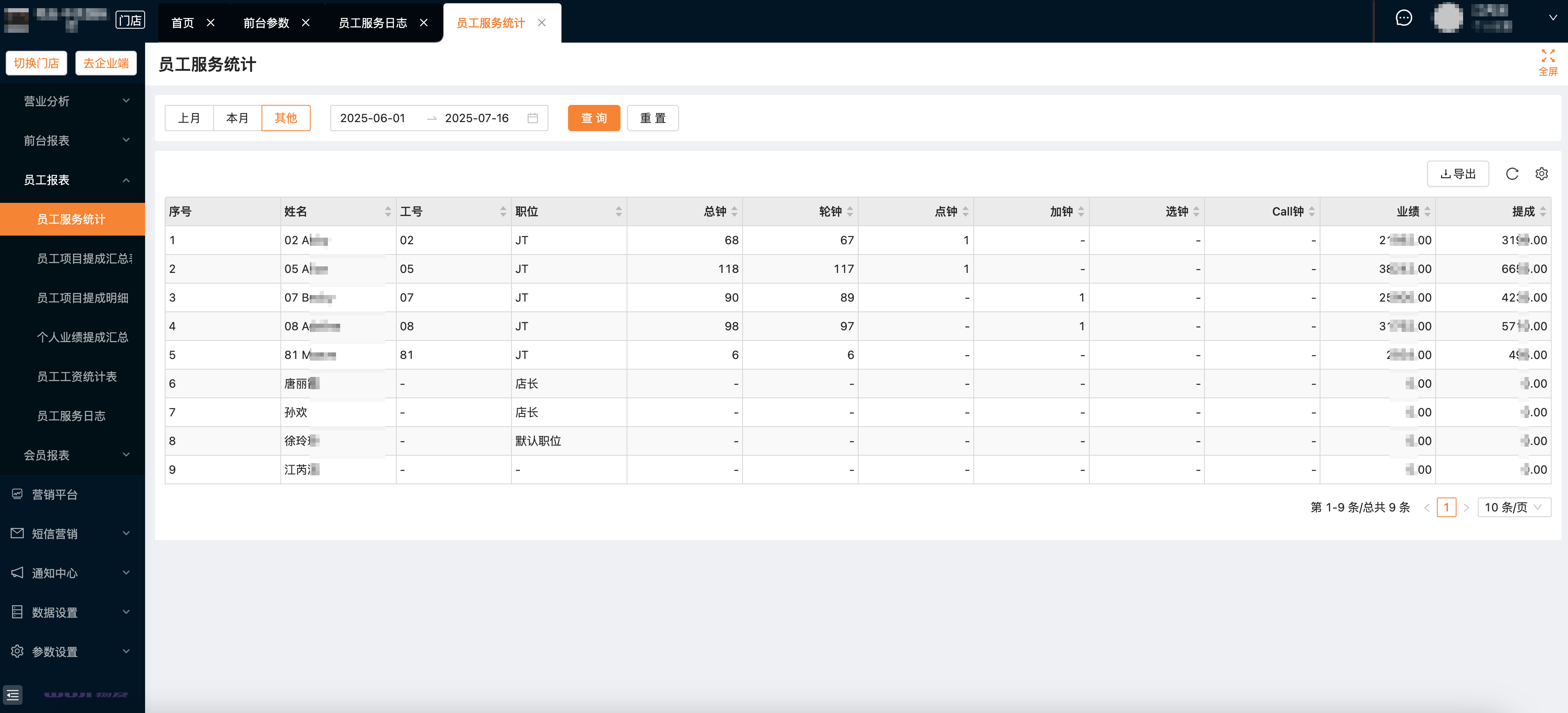Close the 前台参数 tab
The height and width of the screenshot is (713, 1568).
tap(306, 23)
